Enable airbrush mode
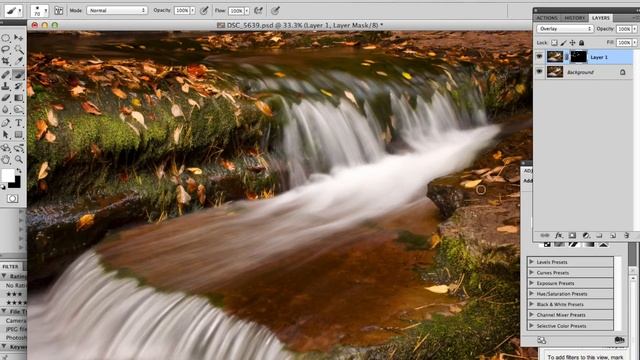 (258, 11)
